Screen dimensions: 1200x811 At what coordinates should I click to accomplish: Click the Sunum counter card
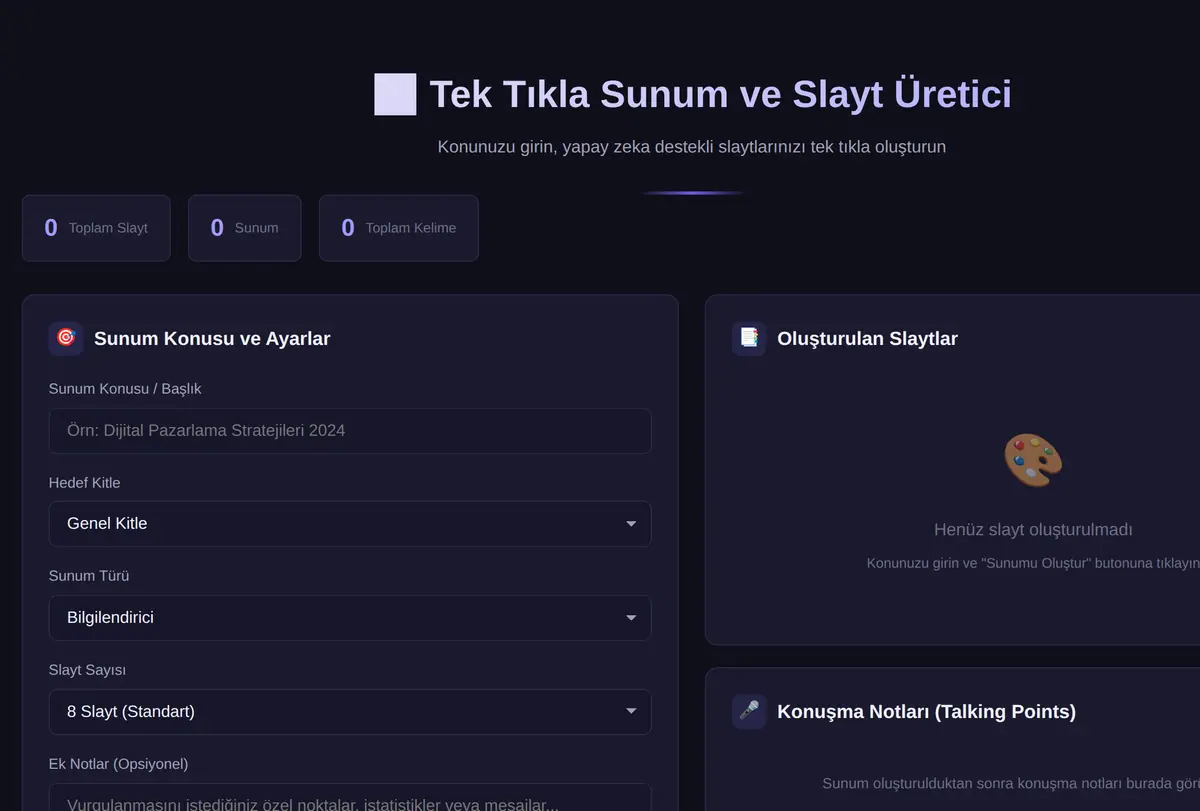245,228
